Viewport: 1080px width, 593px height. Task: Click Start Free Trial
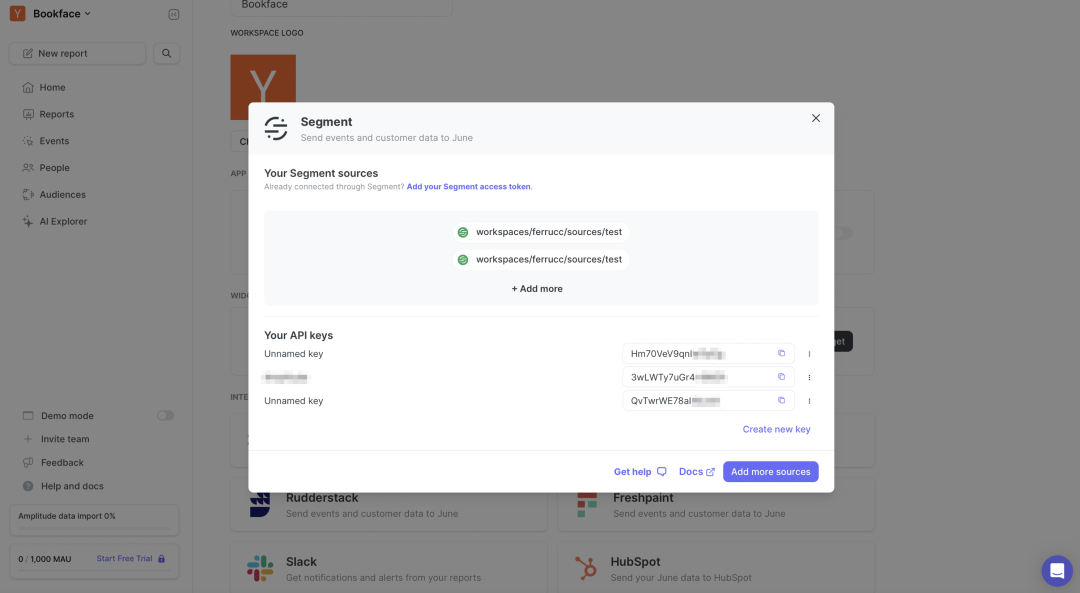131,559
